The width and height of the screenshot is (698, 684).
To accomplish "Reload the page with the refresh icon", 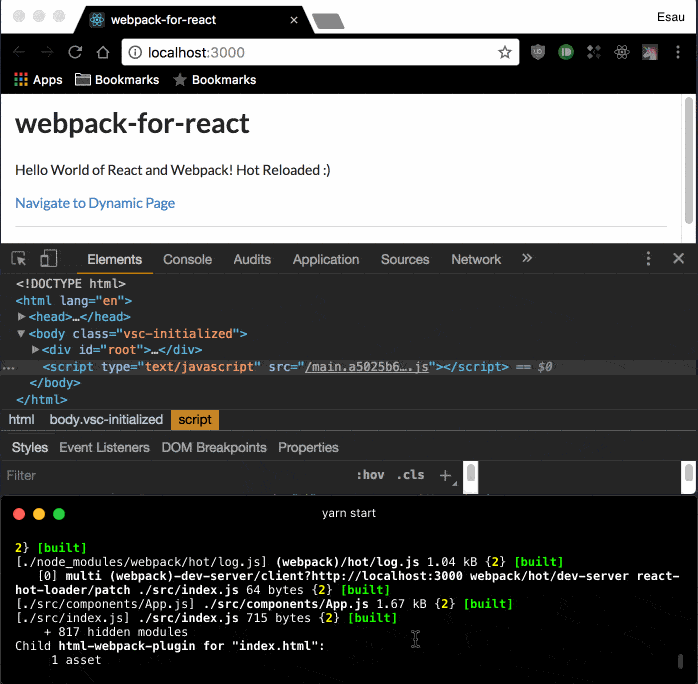I will [75, 52].
